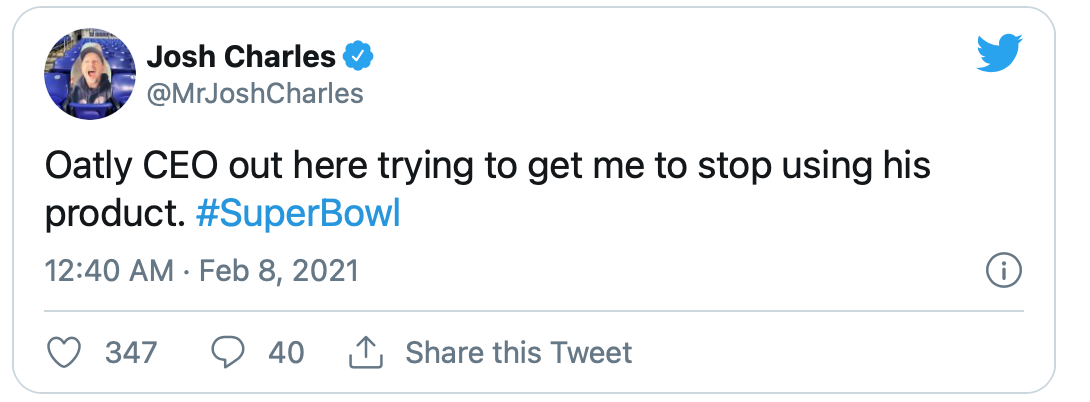1090x402 pixels.
Task: Click the 40 replies count
Action: click(285, 352)
